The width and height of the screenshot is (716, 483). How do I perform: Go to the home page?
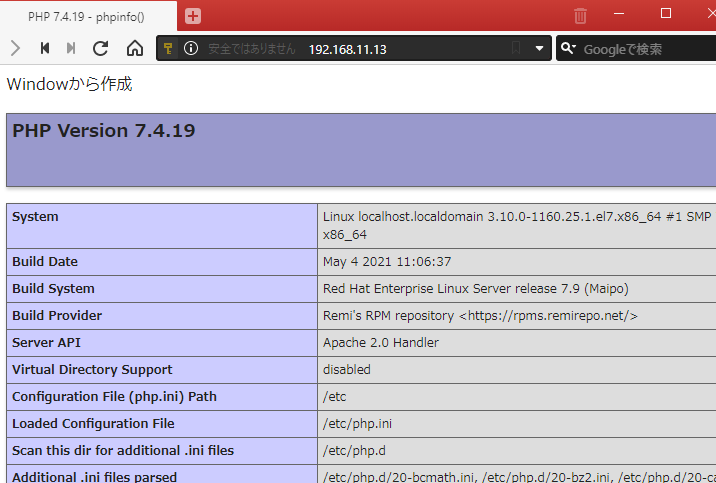click(x=134, y=48)
